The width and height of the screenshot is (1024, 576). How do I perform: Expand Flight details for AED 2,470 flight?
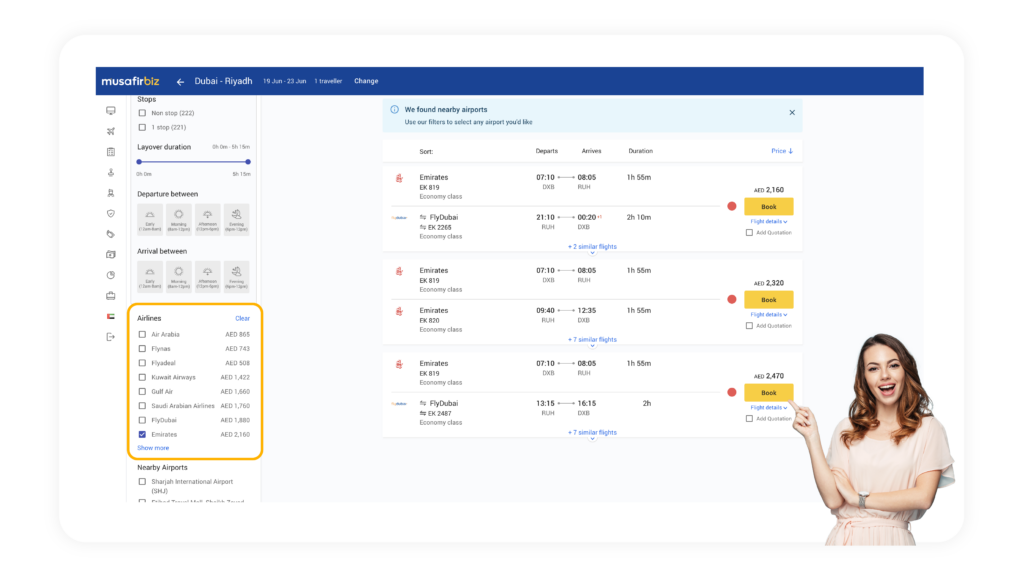[x=769, y=408]
